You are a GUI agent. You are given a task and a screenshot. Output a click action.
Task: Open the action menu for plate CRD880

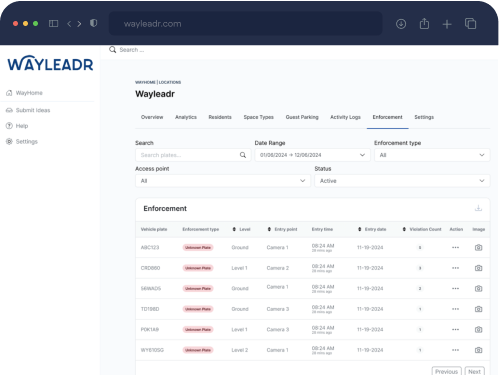(455, 268)
